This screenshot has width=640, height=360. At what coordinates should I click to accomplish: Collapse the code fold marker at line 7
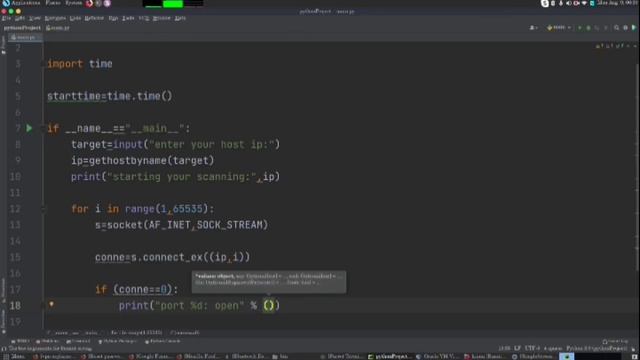click(43, 128)
